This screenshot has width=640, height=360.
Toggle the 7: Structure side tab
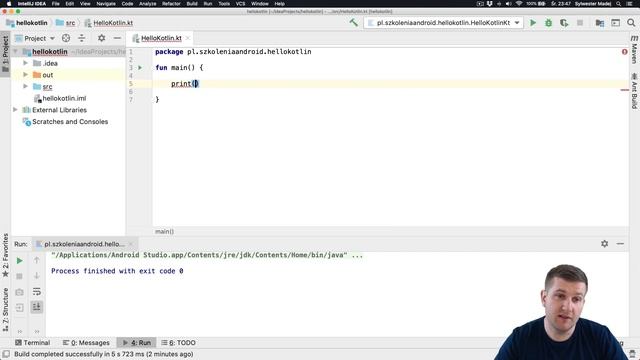[5, 309]
